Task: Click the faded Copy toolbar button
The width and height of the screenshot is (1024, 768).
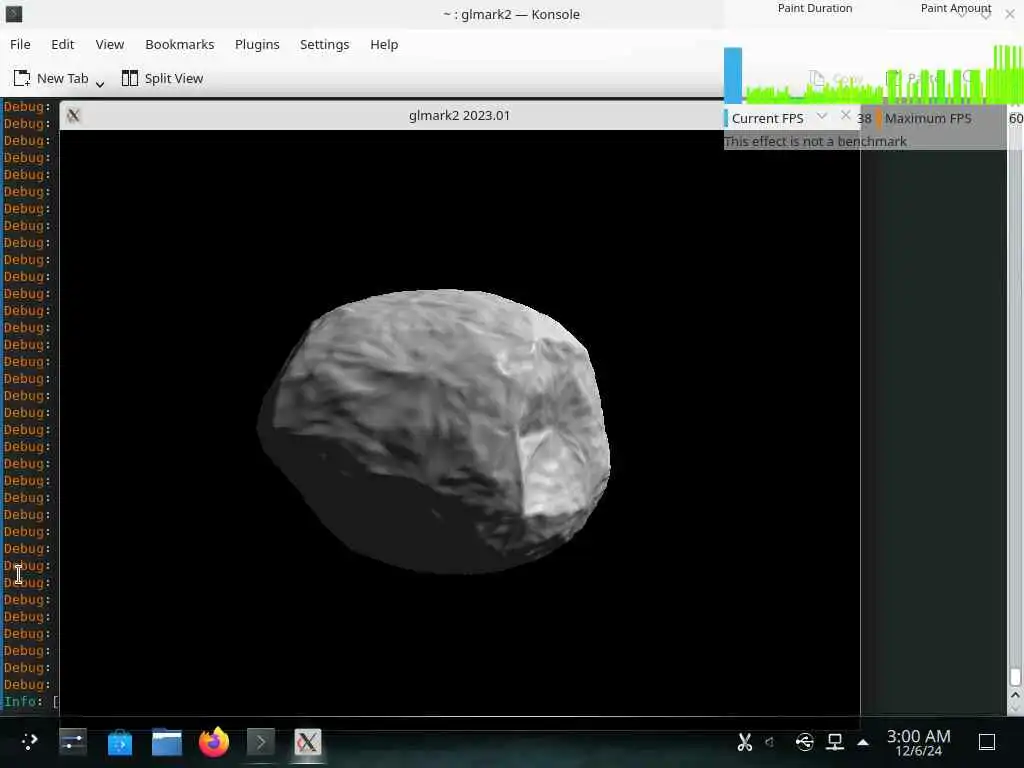Action: tap(837, 78)
